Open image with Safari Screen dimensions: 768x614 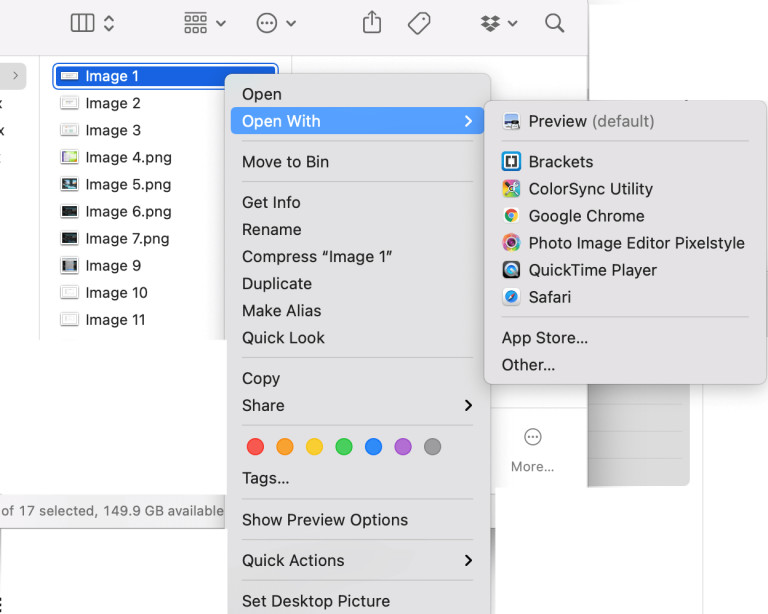(x=550, y=297)
